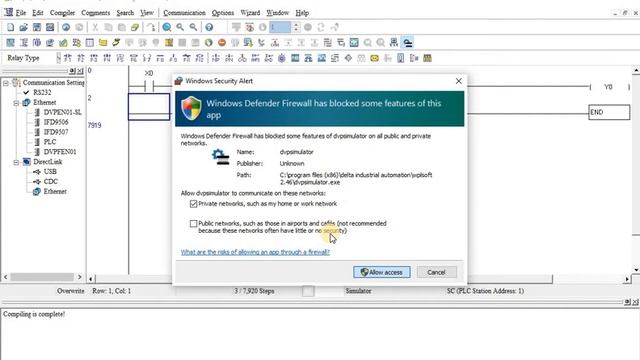The height and width of the screenshot is (360, 640).
Task: Select SFC mode icon, third in second toolbar
Action: [37, 42]
